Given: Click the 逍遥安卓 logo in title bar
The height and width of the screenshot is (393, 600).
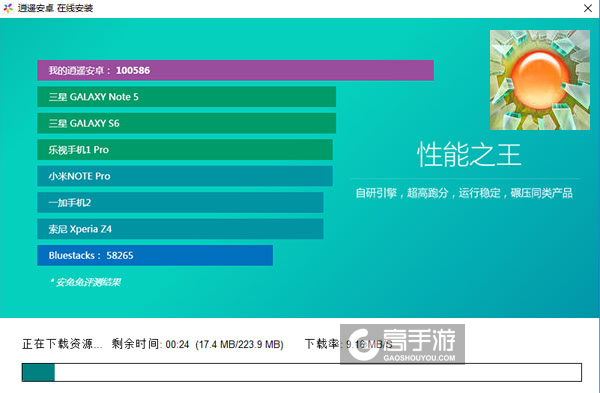Looking at the screenshot, I should [8, 8].
